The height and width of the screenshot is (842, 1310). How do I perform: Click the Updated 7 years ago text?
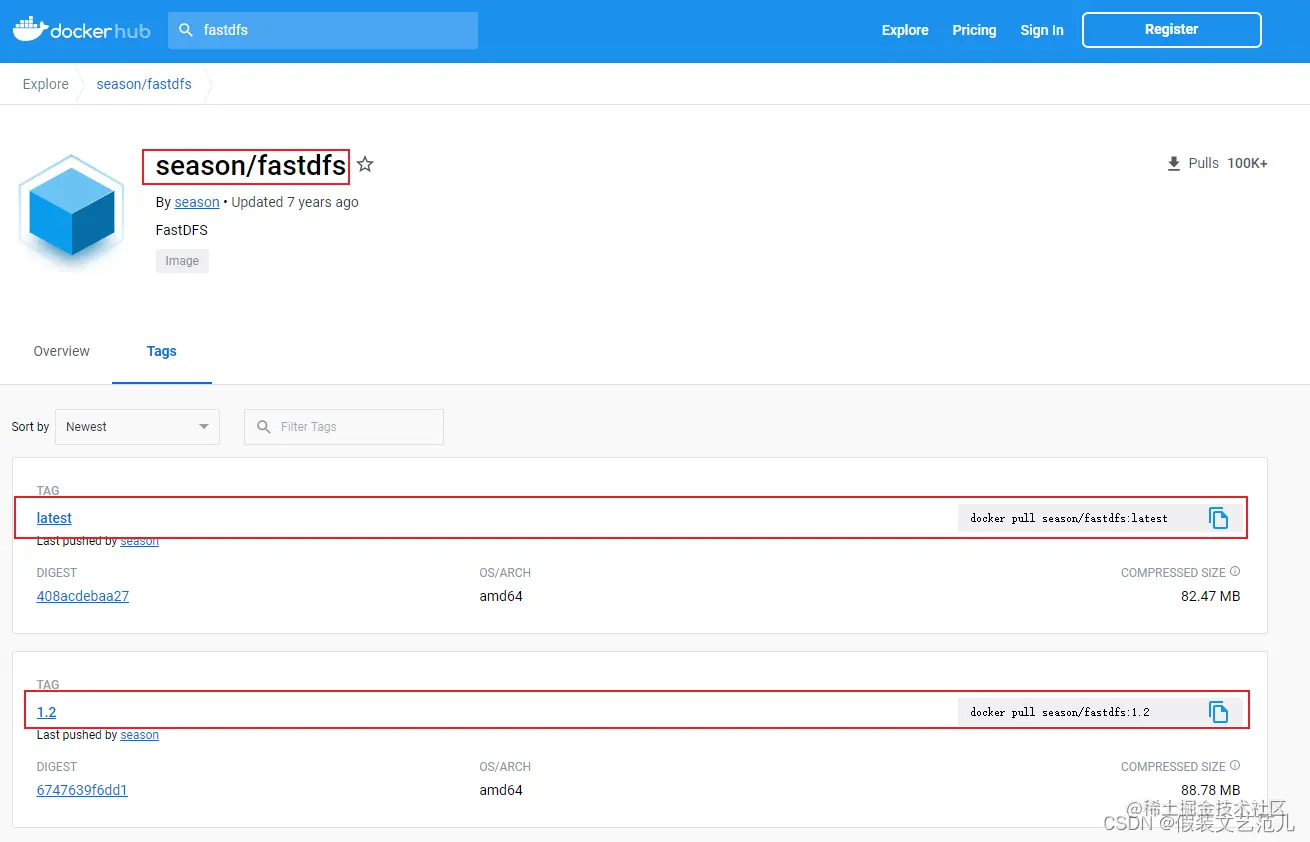[295, 202]
